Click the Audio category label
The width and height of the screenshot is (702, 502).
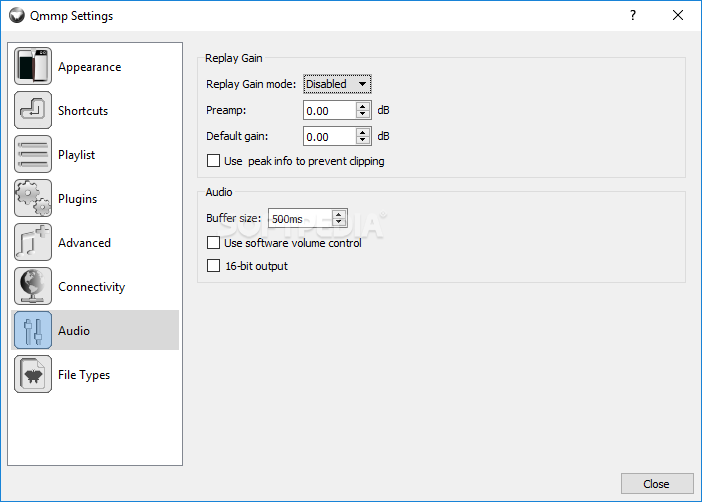click(74, 330)
